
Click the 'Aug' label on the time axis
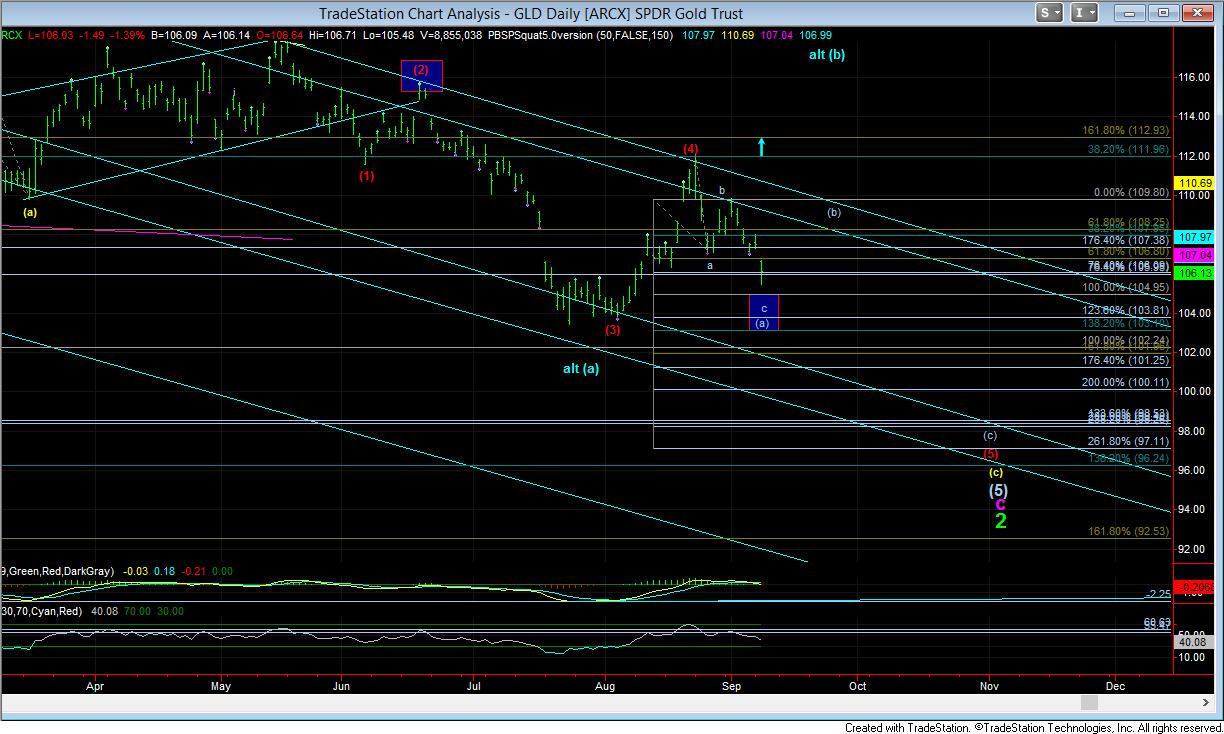604,686
